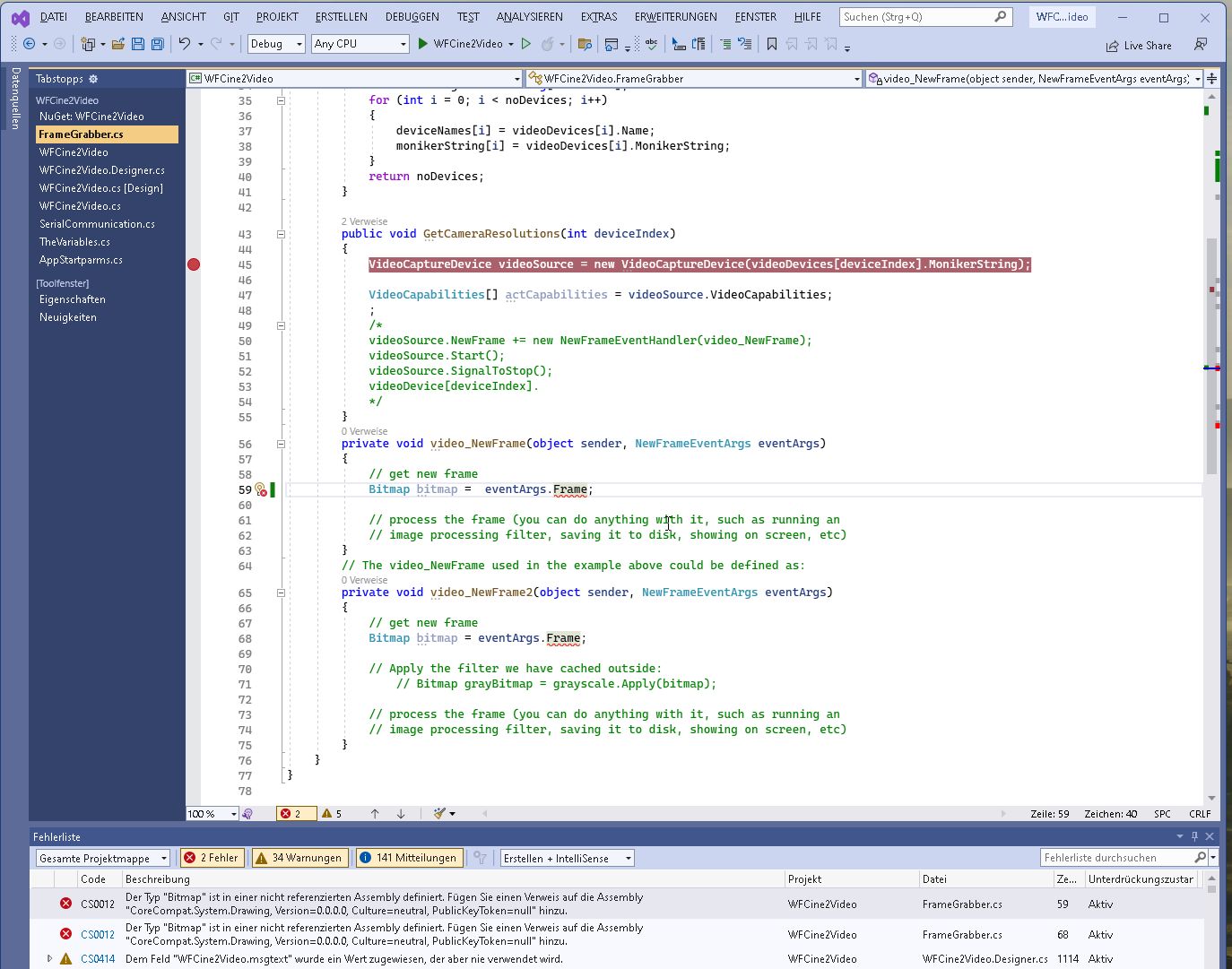The height and width of the screenshot is (969, 1232).
Task: Open the Gesamte Projektmappe dropdown
Action: point(100,858)
